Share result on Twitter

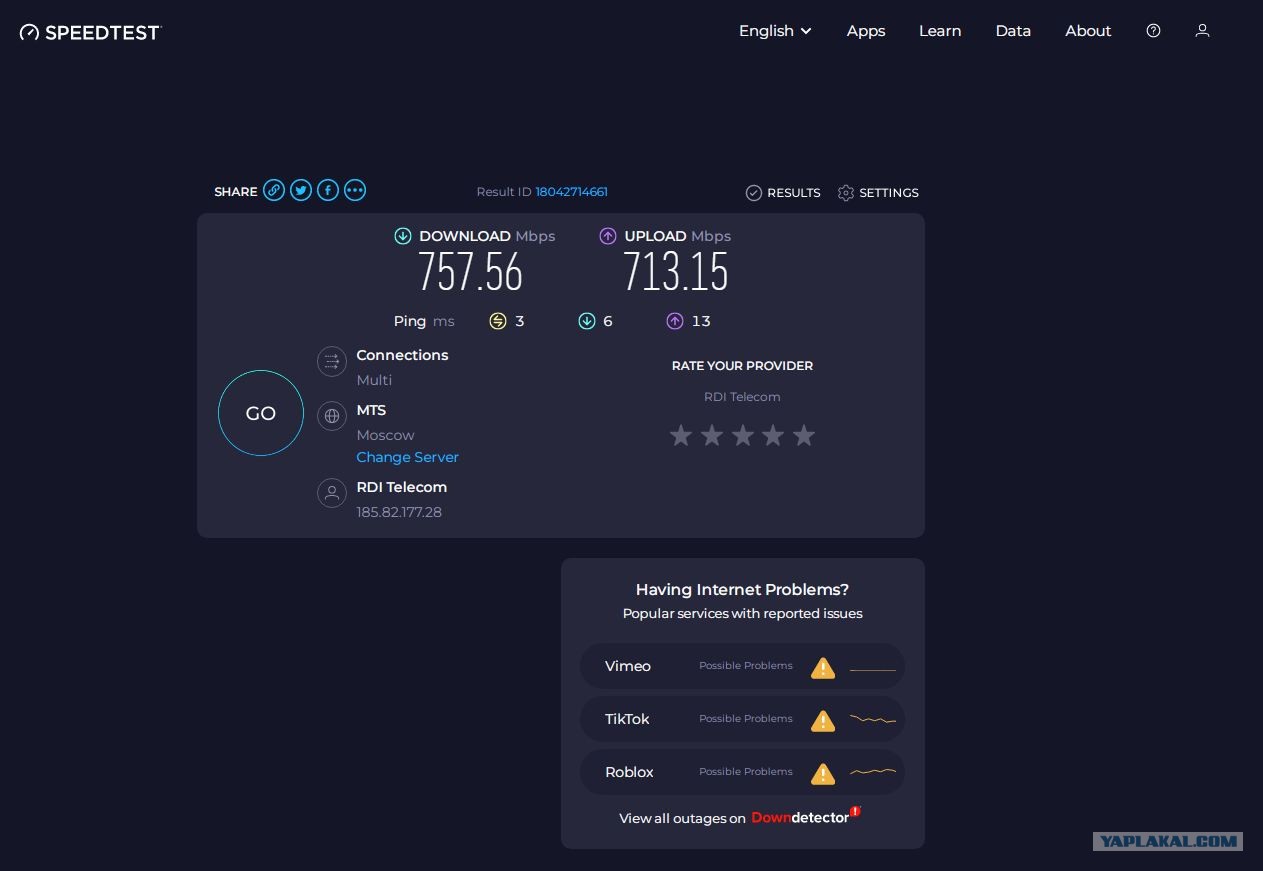coord(301,190)
